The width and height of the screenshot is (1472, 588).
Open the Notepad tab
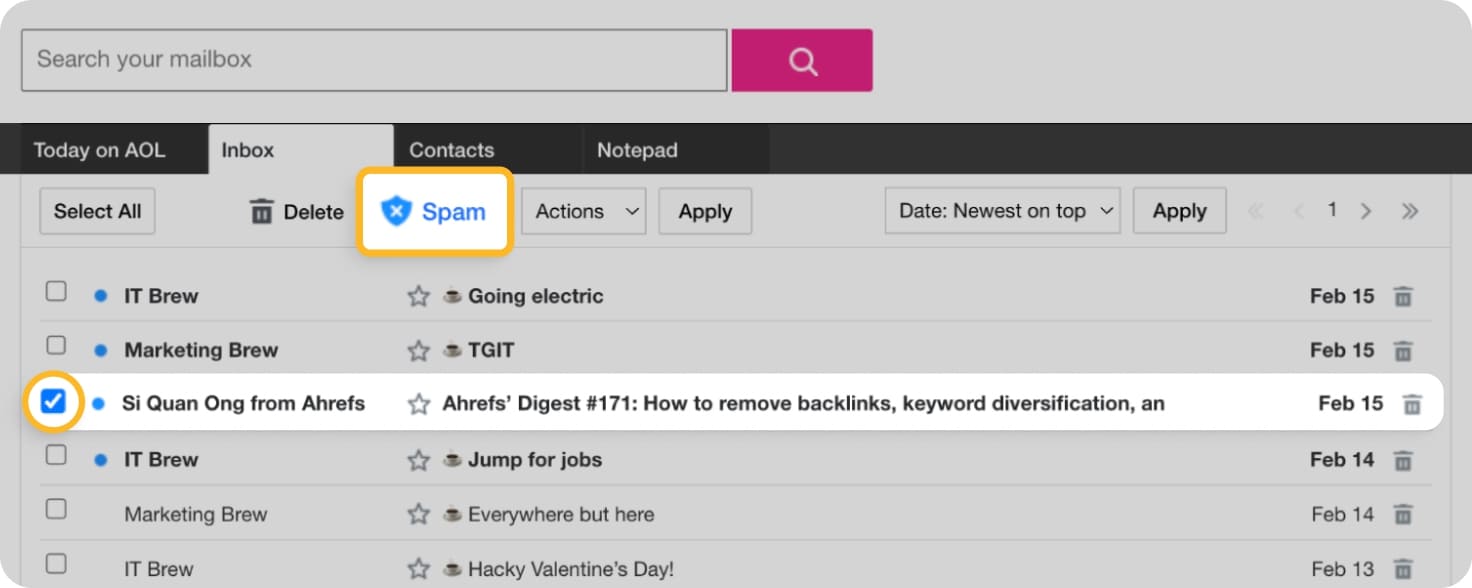tap(637, 149)
